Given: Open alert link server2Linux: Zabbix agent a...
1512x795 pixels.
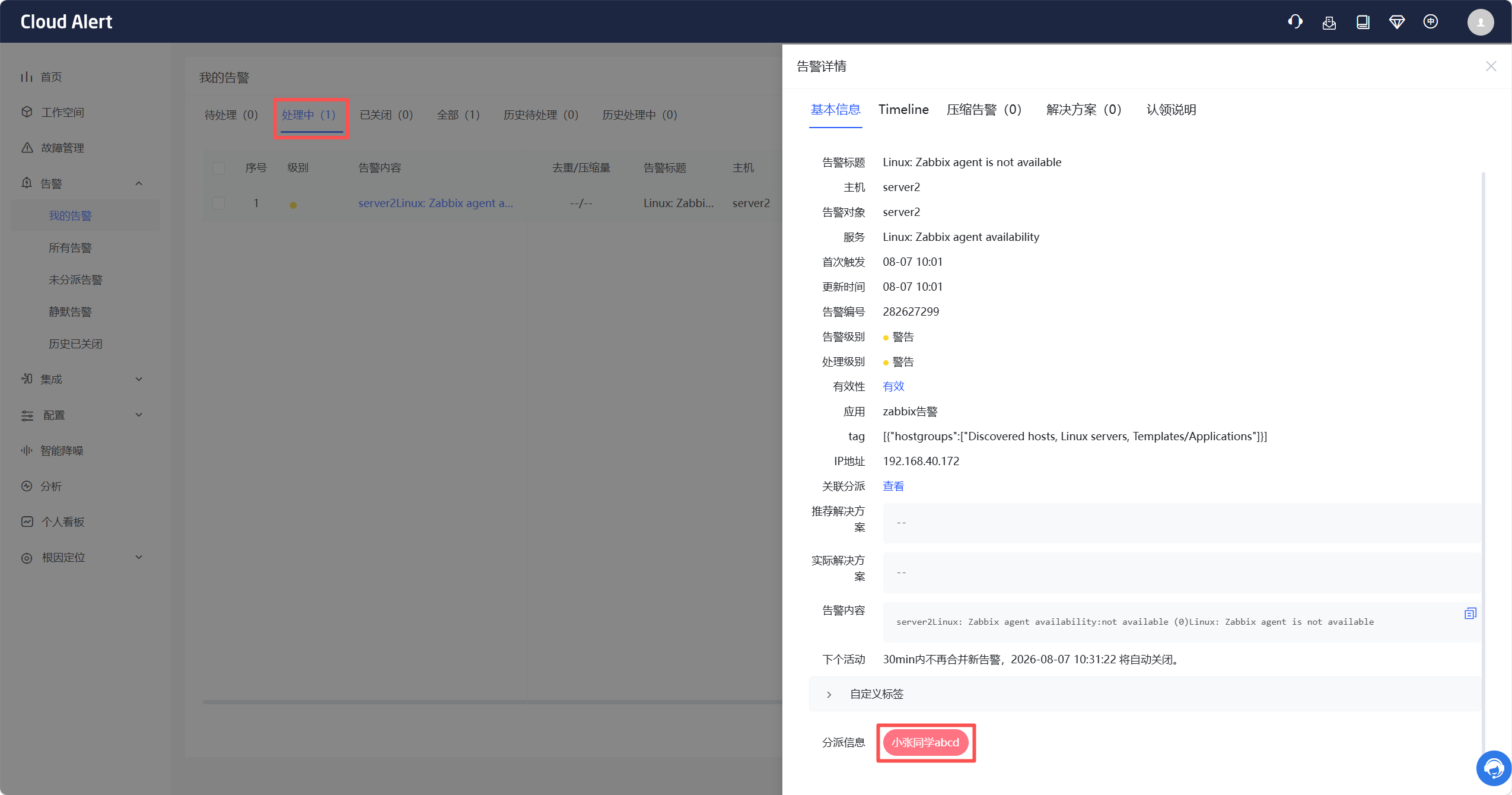Looking at the screenshot, I should (x=435, y=203).
